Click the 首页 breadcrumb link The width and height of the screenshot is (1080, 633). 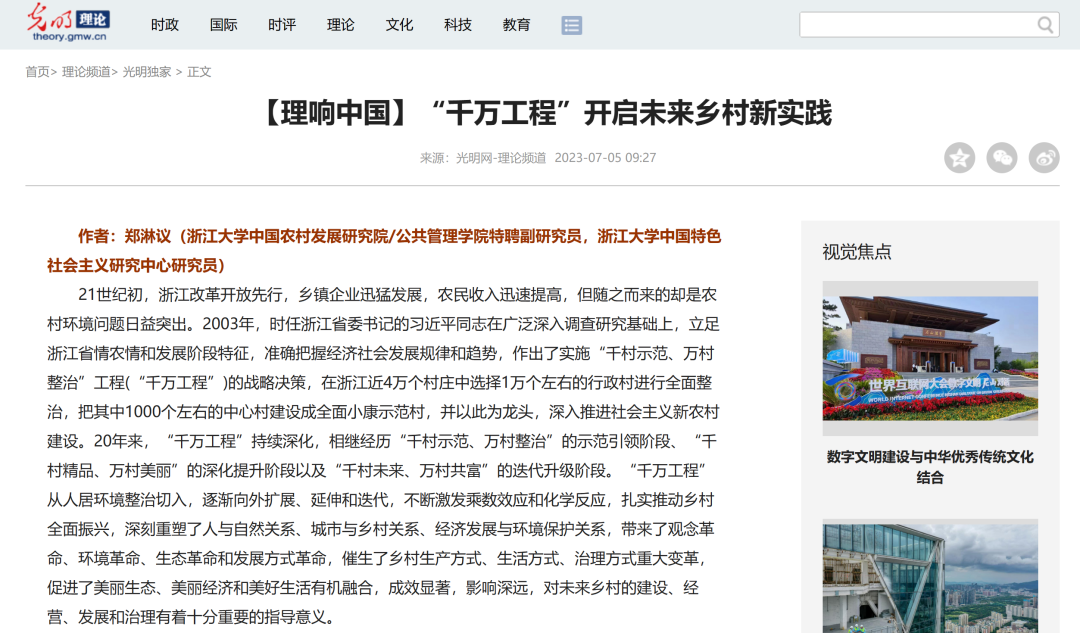coord(37,72)
